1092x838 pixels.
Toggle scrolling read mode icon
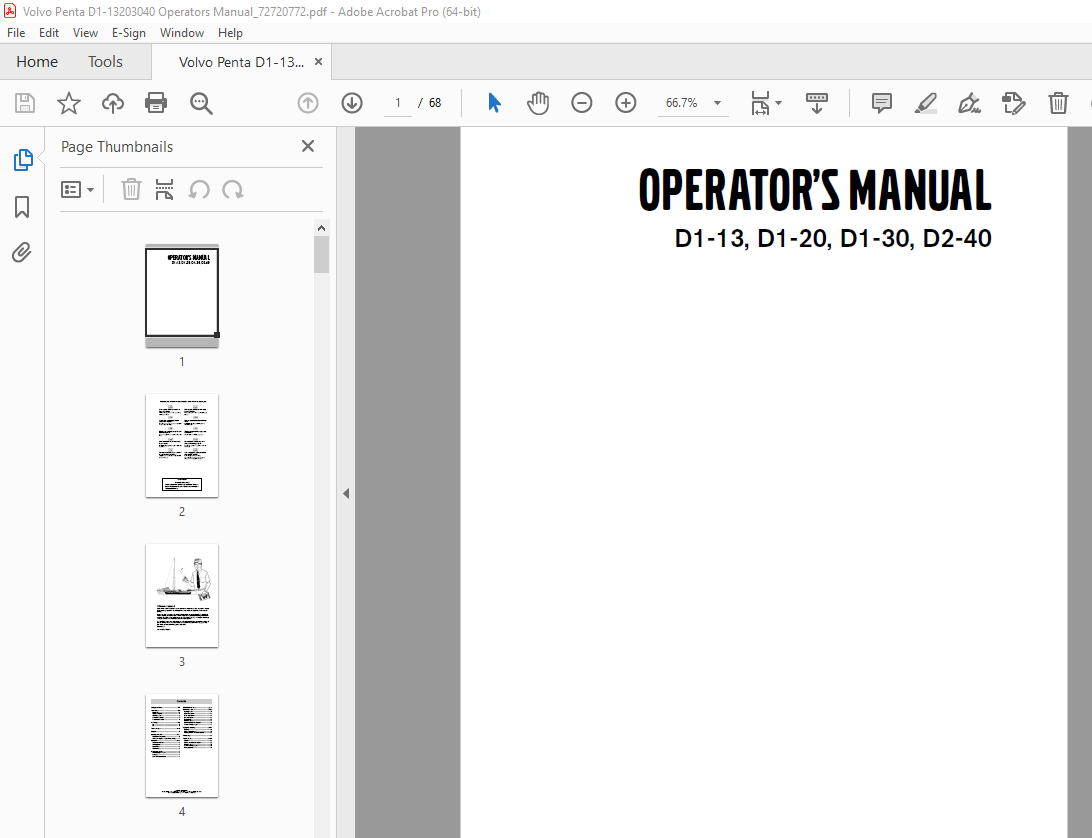(x=816, y=103)
